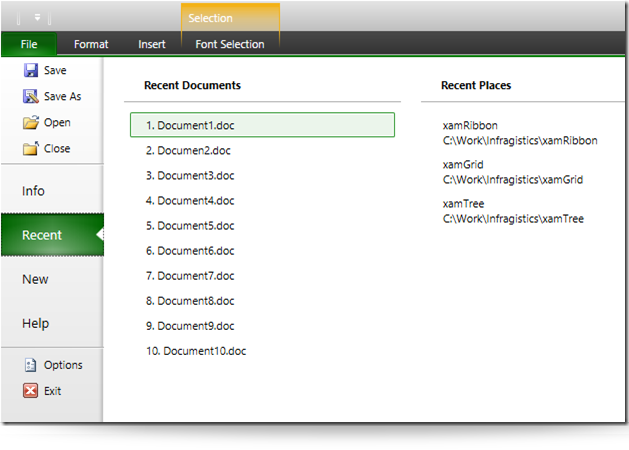Open the quick access toolbar dropdown arrow
Image resolution: width=629 pixels, height=450 pixels.
click(37, 17)
